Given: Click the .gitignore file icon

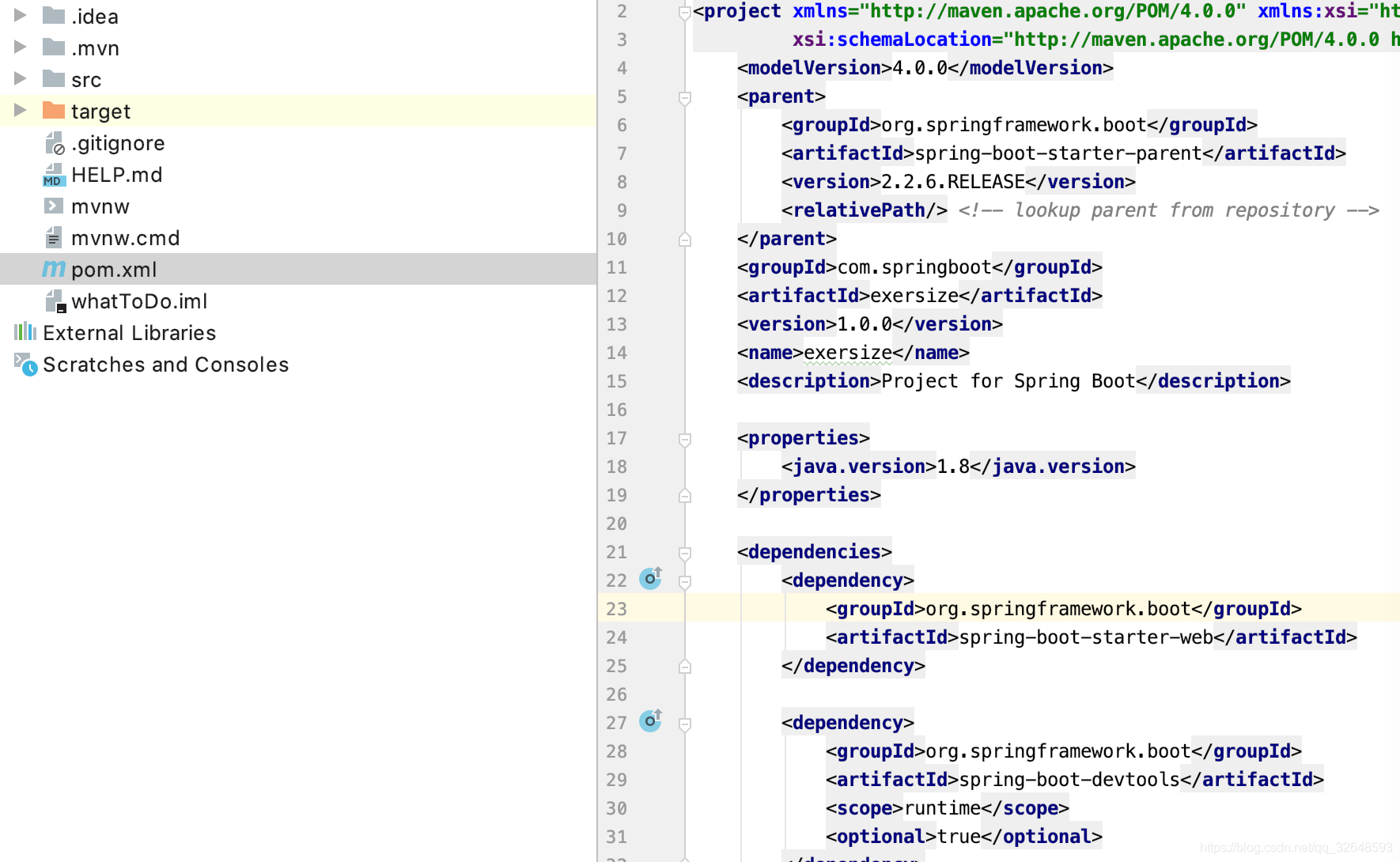Looking at the screenshot, I should point(54,143).
